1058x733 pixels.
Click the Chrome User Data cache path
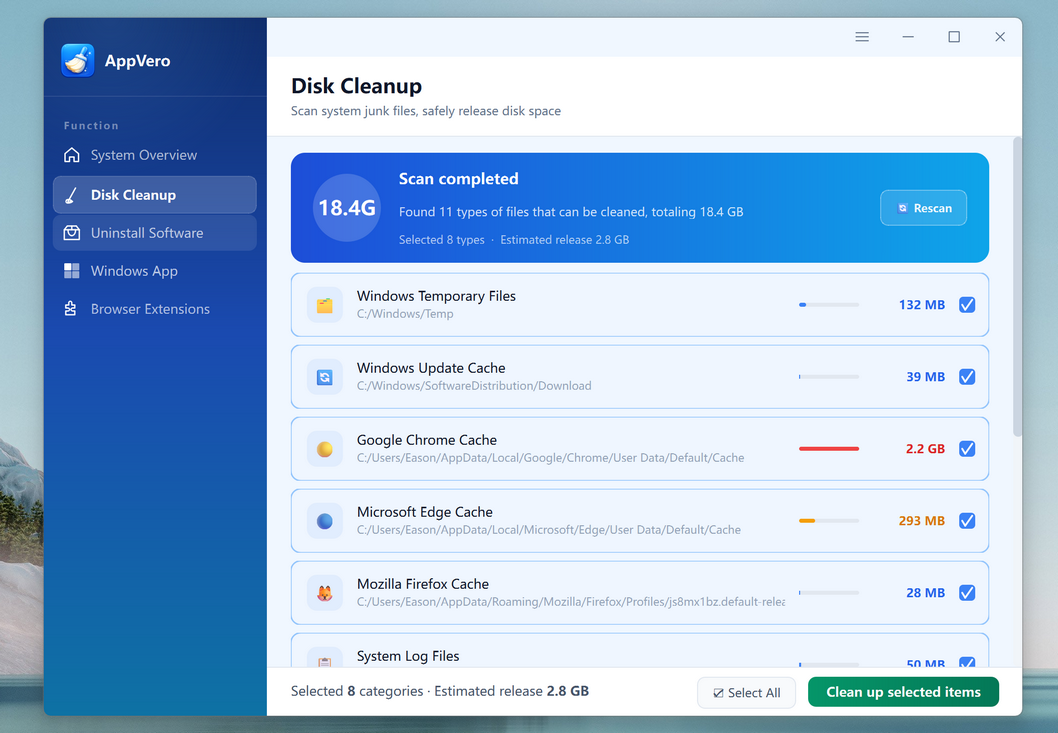point(551,458)
